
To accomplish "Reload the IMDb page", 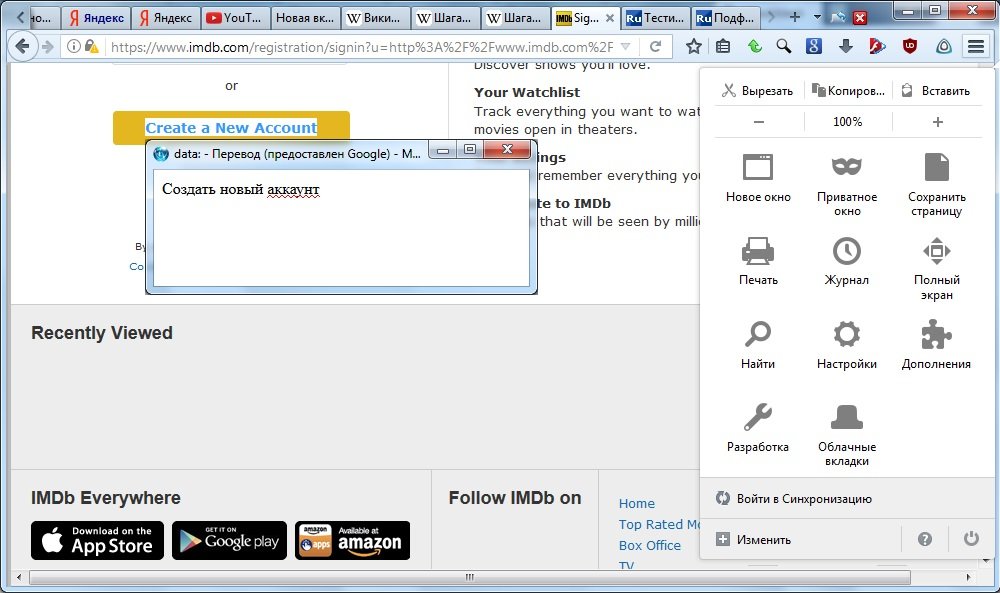I will click(x=655, y=46).
